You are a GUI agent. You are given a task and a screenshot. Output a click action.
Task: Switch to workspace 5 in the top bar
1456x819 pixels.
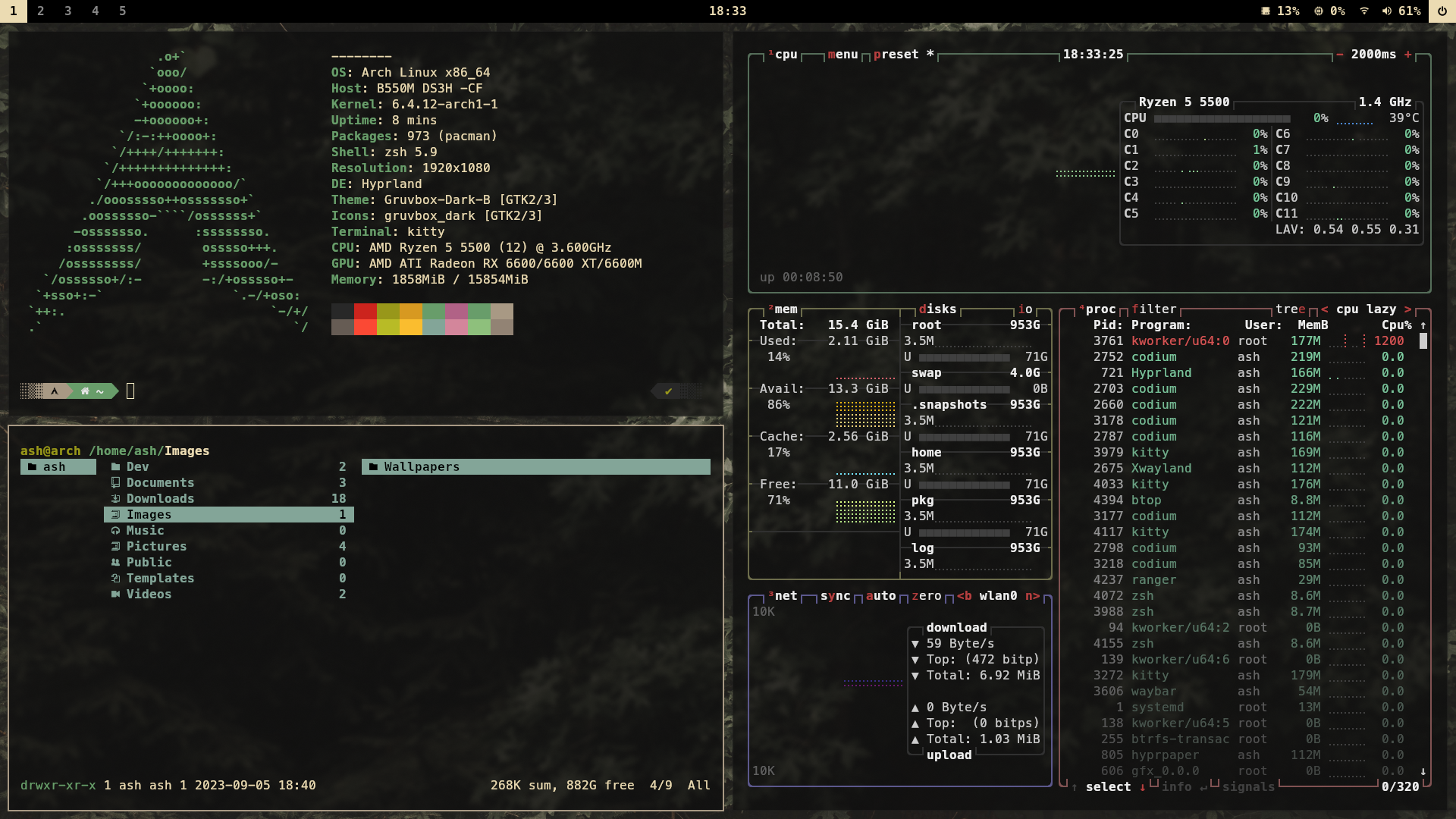tap(122, 11)
